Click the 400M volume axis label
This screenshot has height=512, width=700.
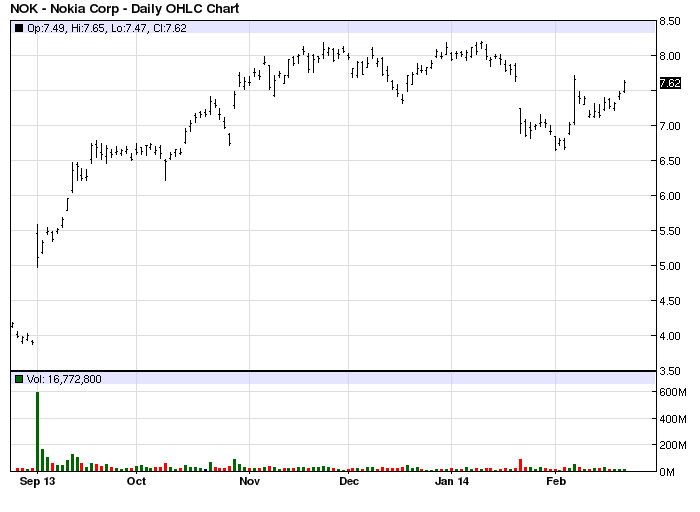673,419
